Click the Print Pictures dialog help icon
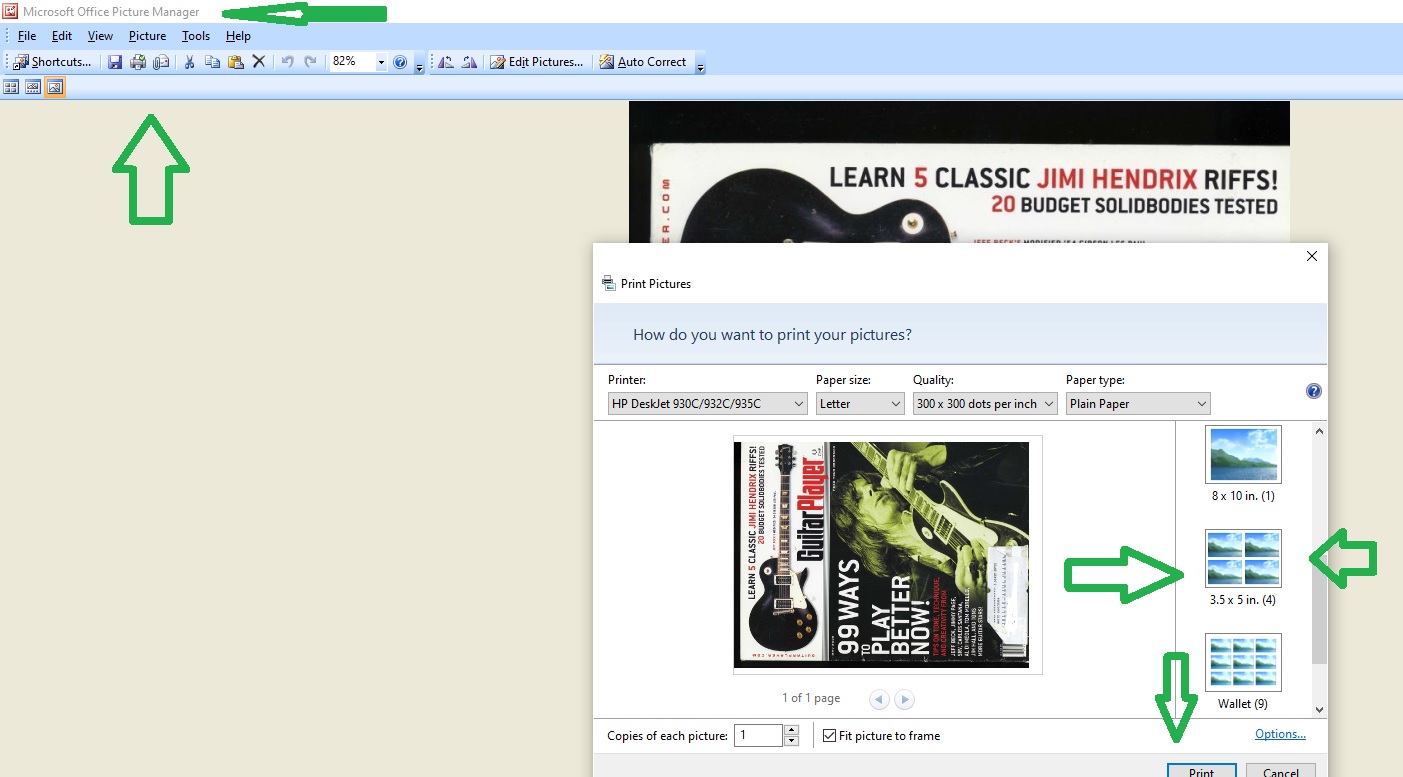The width and height of the screenshot is (1403, 777). (1314, 391)
